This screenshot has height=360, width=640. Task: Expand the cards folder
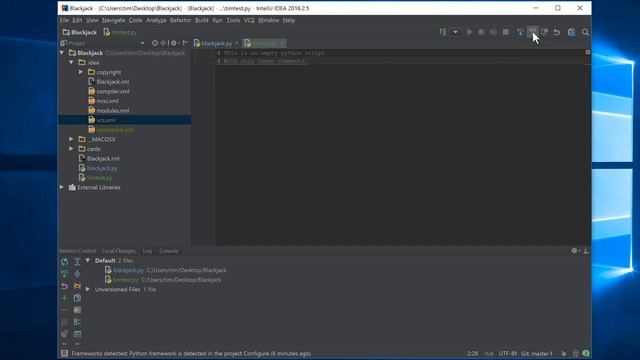pyautogui.click(x=71, y=149)
